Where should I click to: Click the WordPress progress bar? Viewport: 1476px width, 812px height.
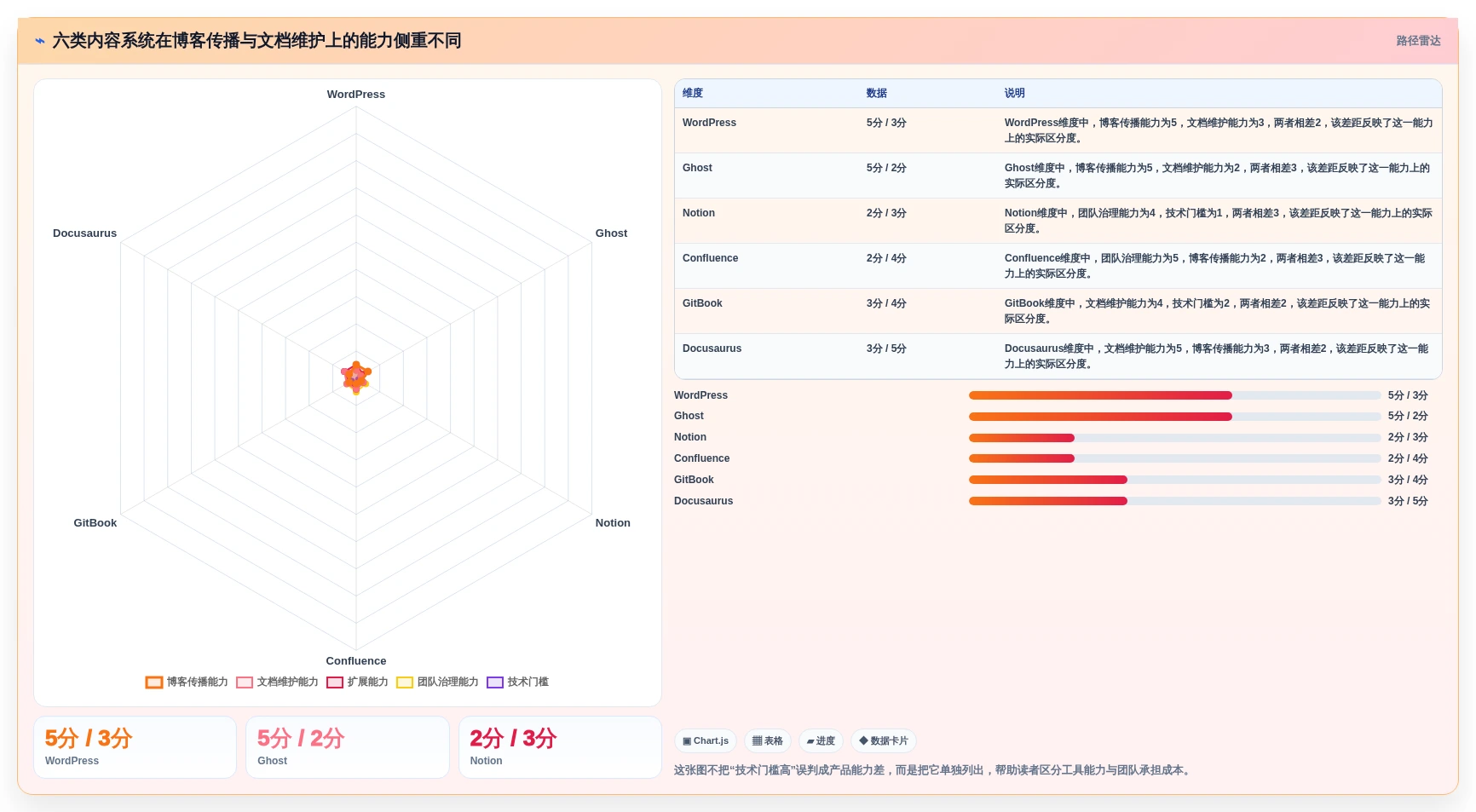point(1174,395)
